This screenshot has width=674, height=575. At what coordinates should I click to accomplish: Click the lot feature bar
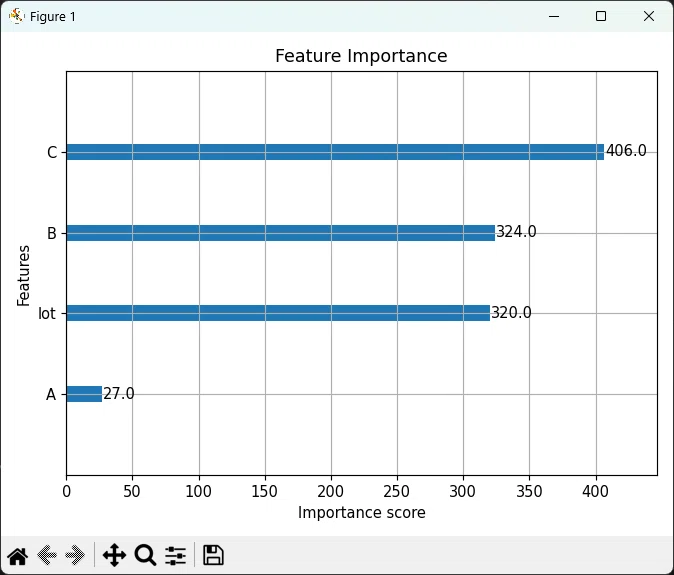tap(278, 313)
